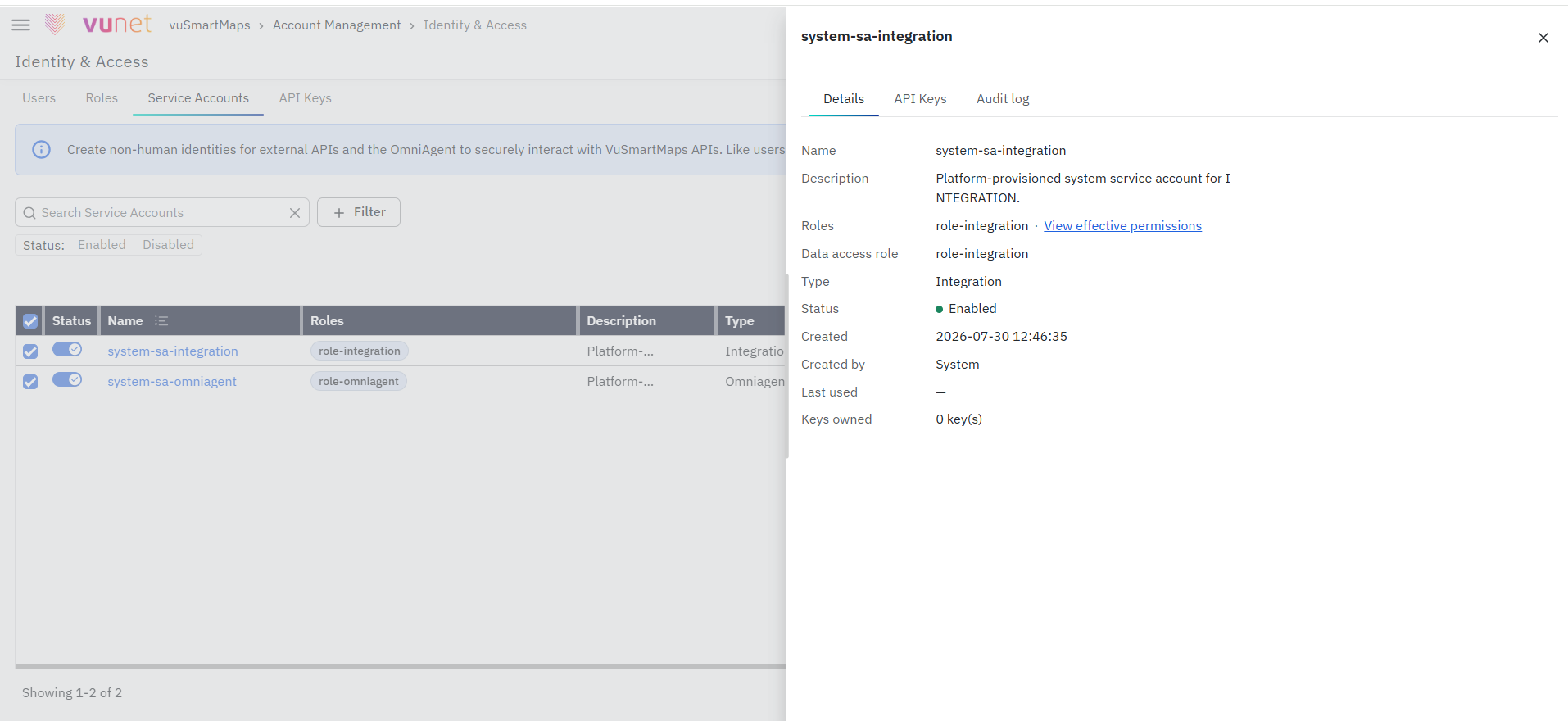Viewport: 1568px width, 721px height.
Task: Disable the system-sa-integration status toggle
Action: [67, 350]
